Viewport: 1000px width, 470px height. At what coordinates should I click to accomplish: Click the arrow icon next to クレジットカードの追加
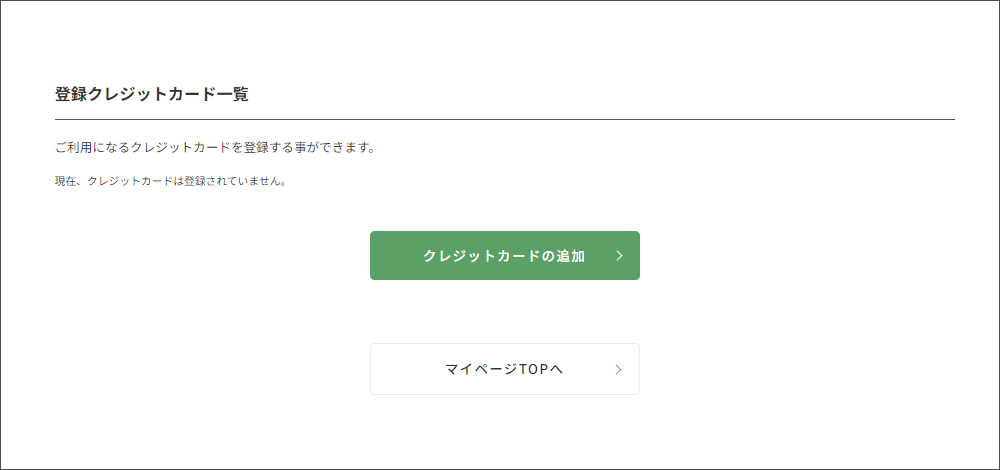point(619,256)
